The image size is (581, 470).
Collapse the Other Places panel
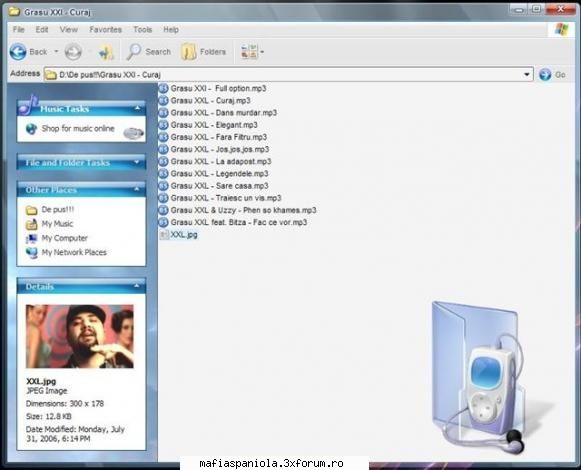[137, 189]
